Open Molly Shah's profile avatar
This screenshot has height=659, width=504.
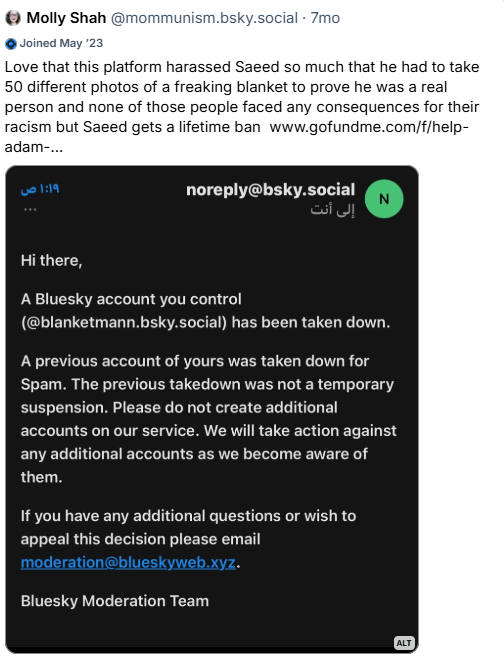(x=13, y=18)
